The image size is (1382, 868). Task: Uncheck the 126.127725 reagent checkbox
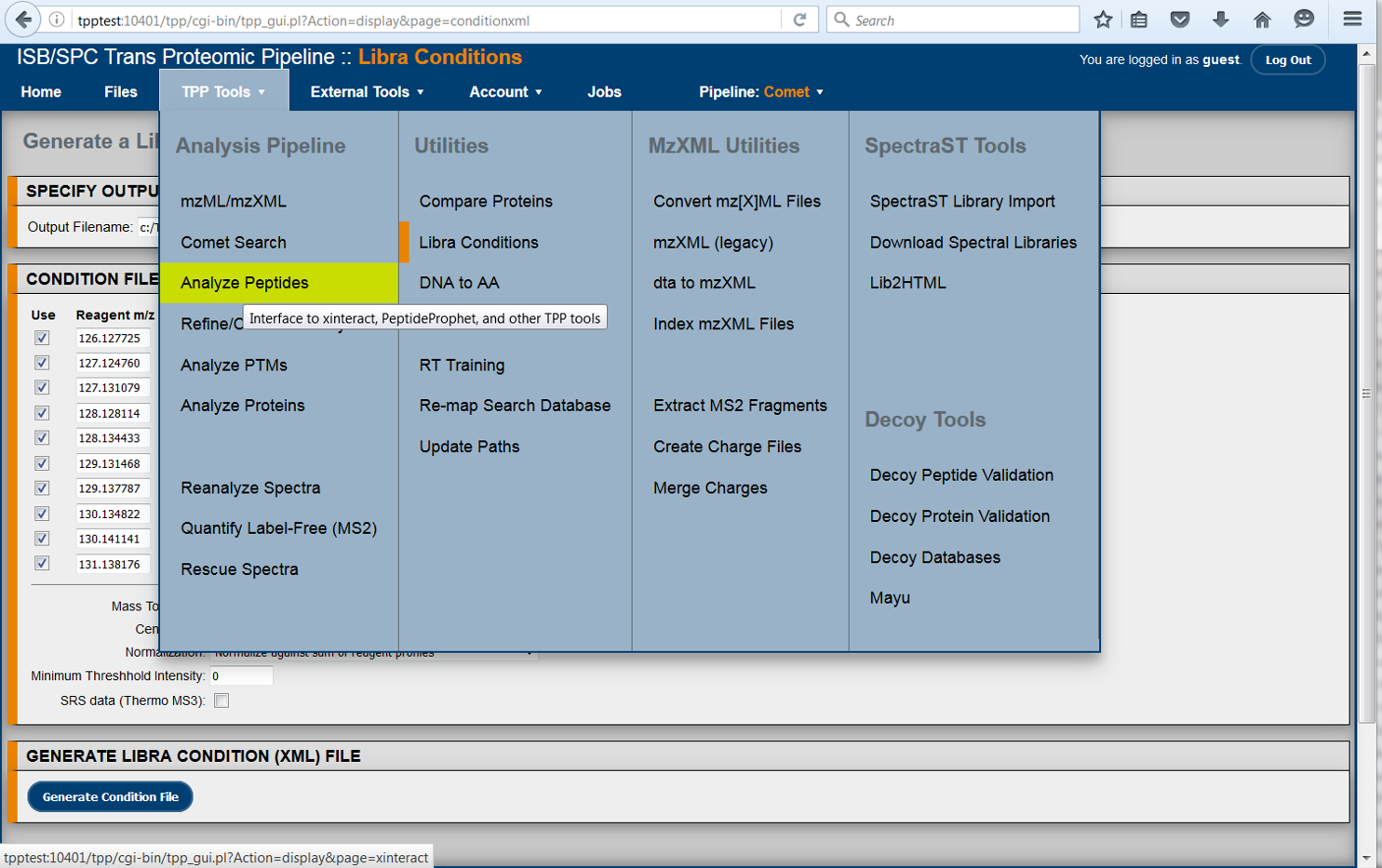(x=42, y=338)
